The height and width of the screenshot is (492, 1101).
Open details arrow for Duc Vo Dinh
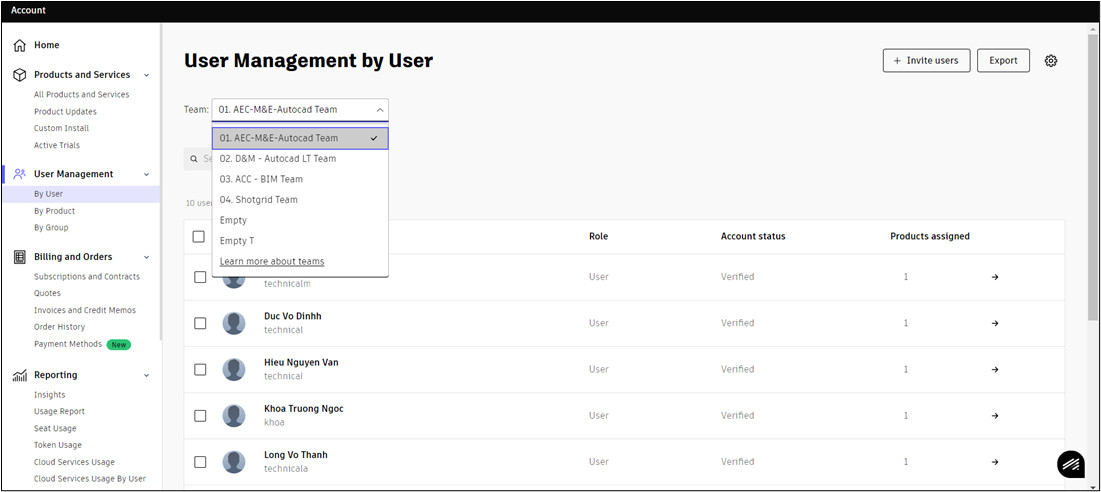(995, 324)
